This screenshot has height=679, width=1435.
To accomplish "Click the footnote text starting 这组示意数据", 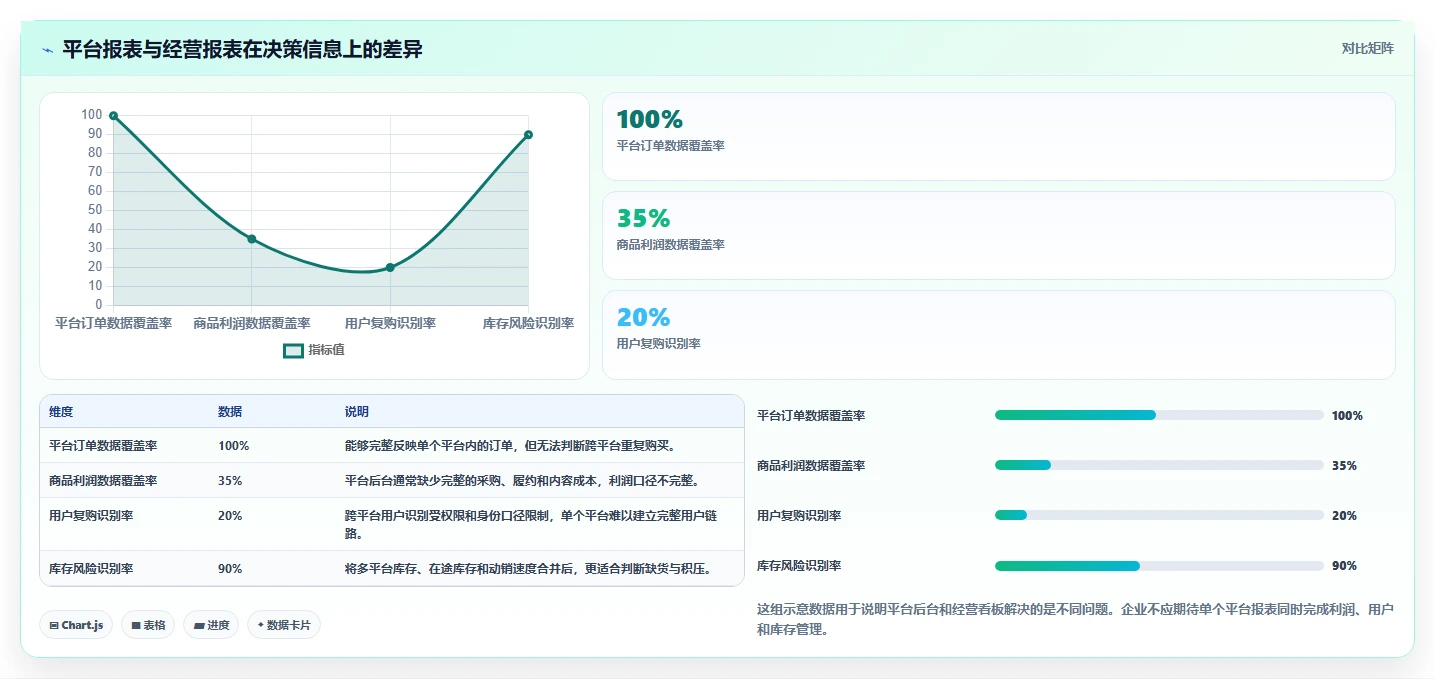I will click(x=1076, y=619).
